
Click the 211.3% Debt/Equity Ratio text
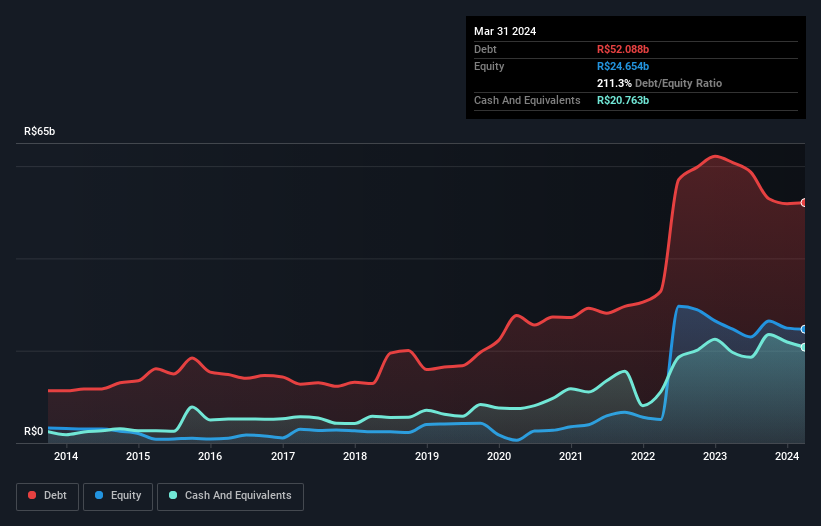[659, 83]
